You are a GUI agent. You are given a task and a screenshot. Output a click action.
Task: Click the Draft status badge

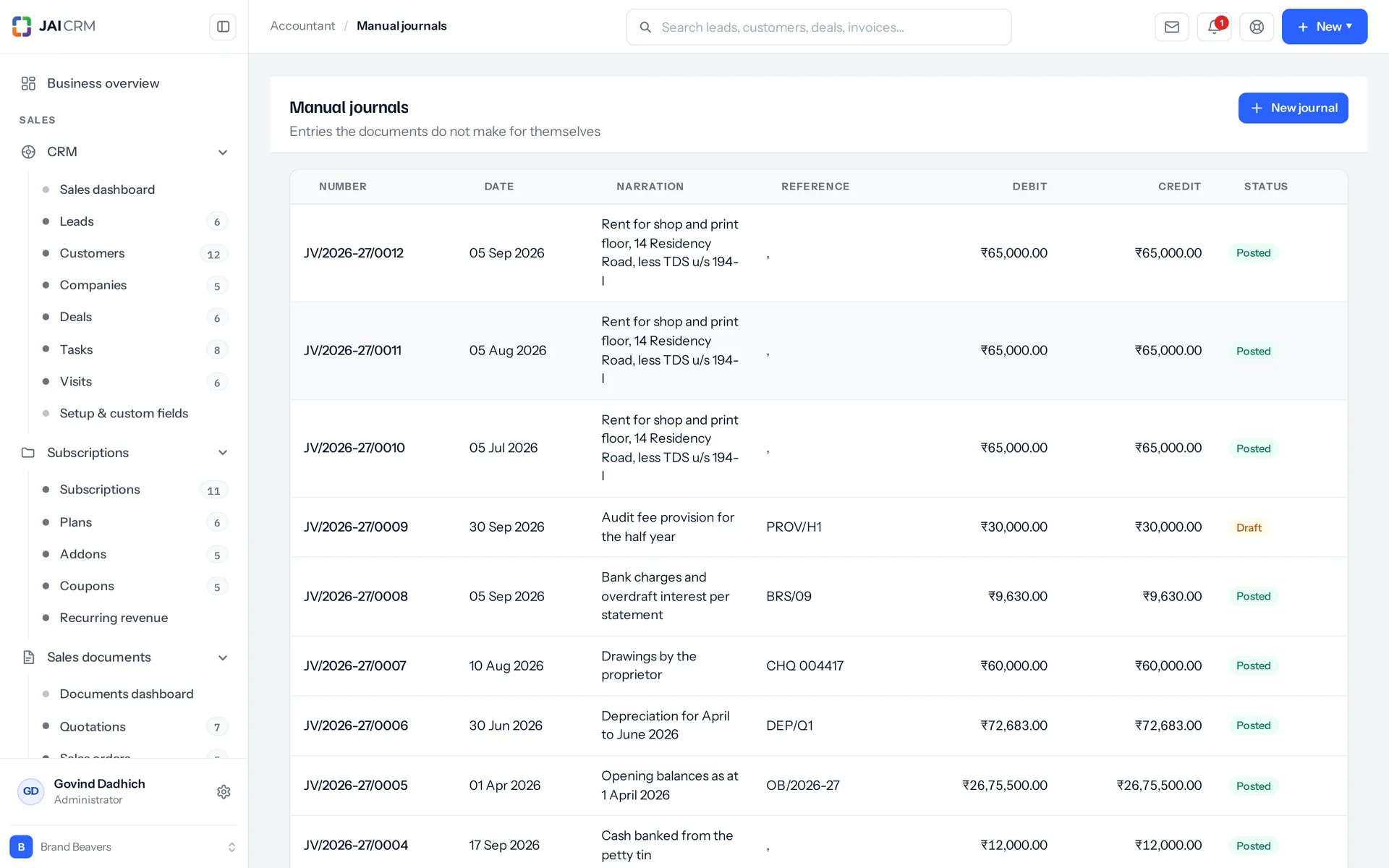pos(1249,527)
